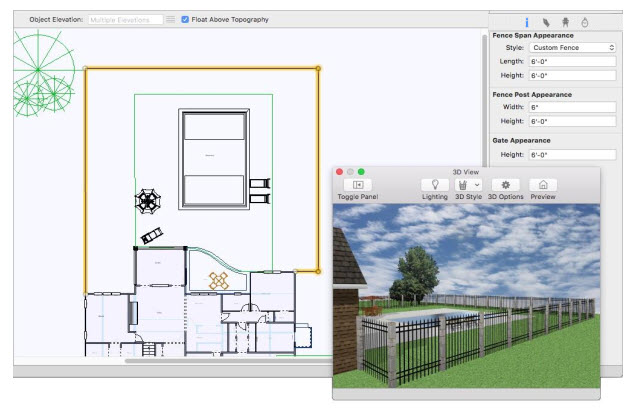Click the Object Elevation input field
This screenshot has height=411, width=634.
point(126,19)
